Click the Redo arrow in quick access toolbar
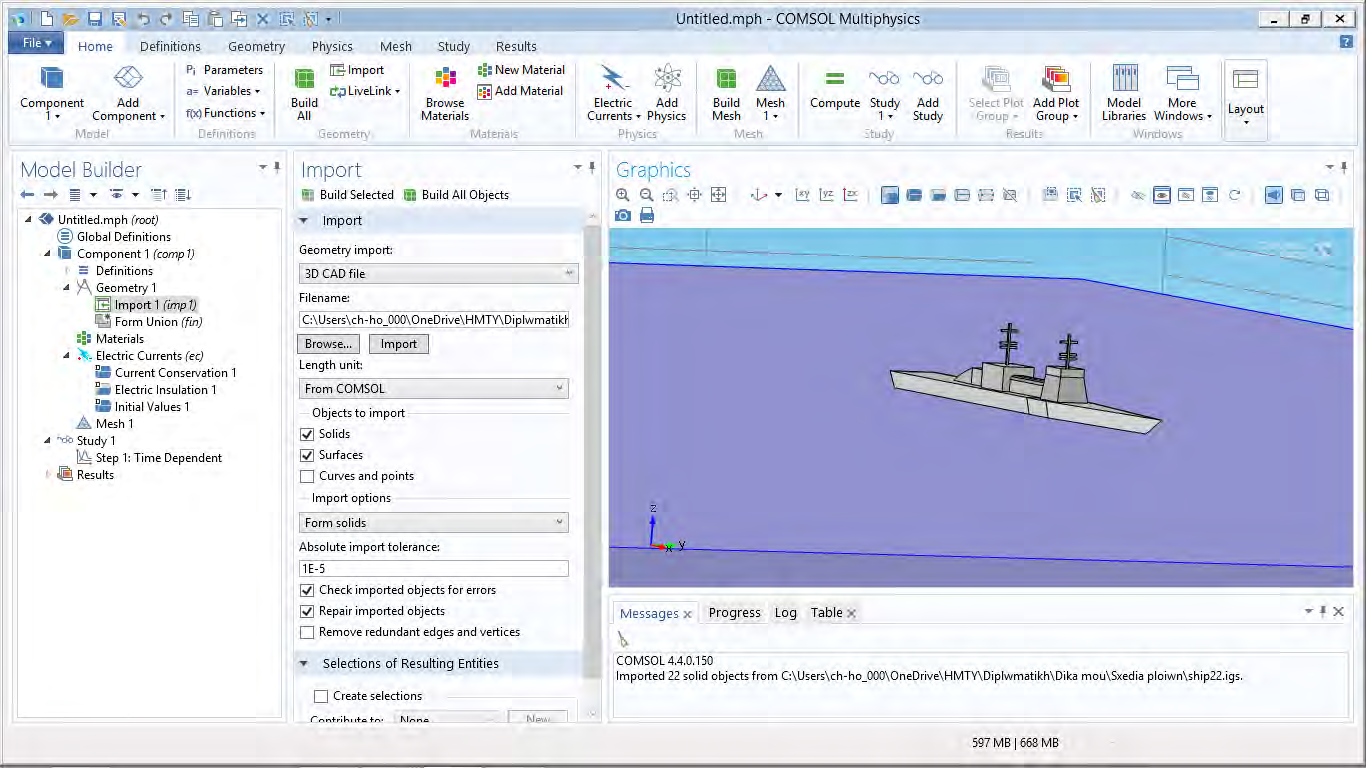 167,19
